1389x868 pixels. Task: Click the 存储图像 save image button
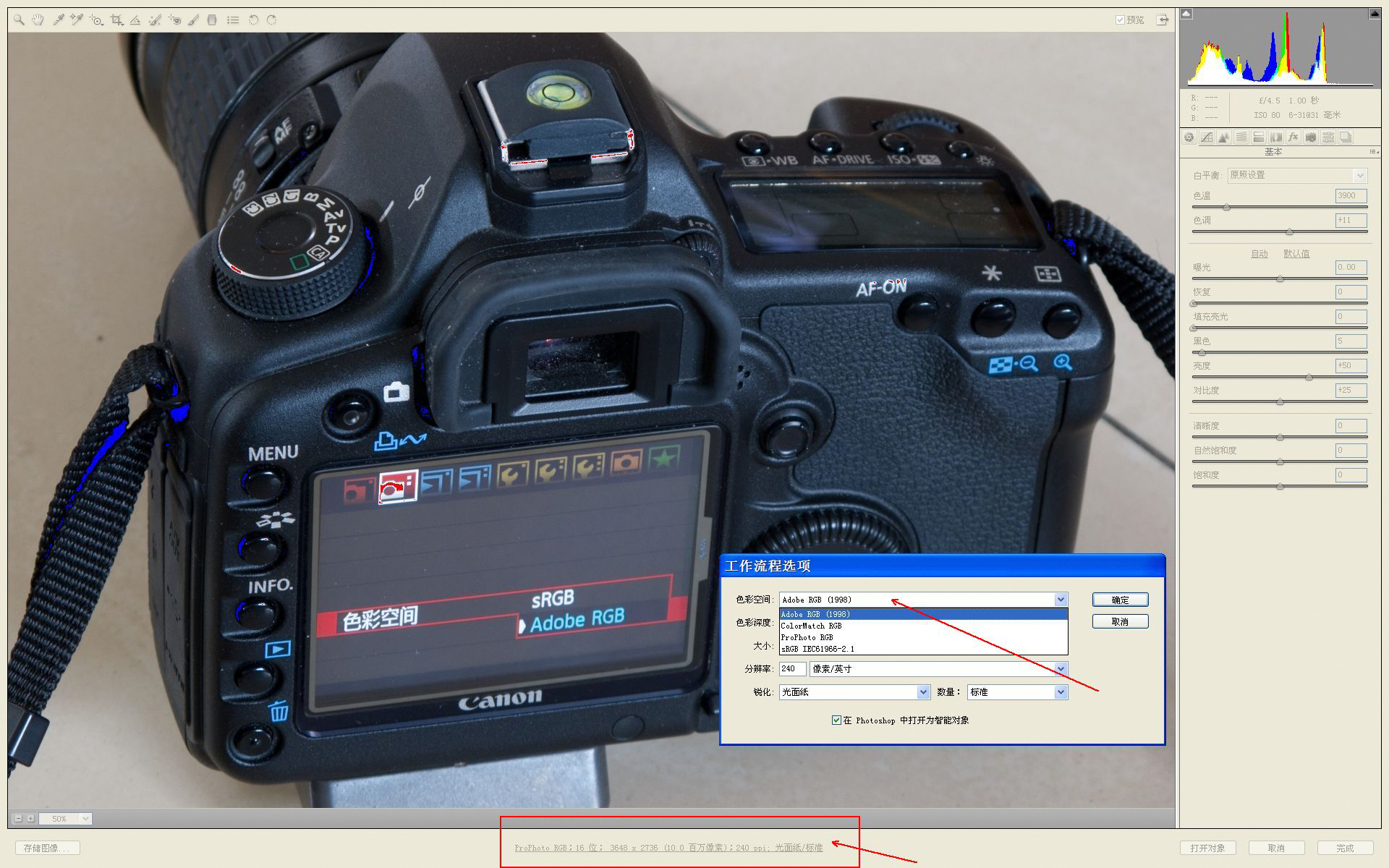pyautogui.click(x=47, y=848)
